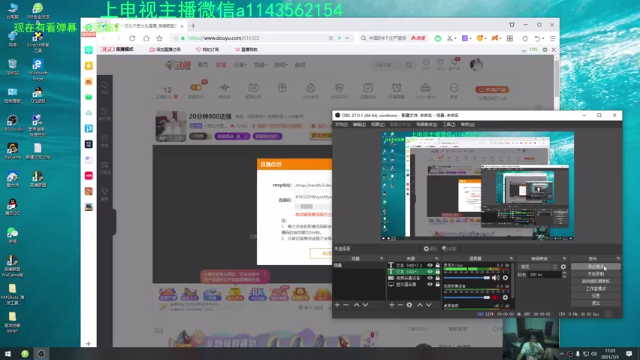The image size is (640, 360).
Task: Click Stop Streaming button in OBS Controls
Action: pyautogui.click(x=596, y=267)
